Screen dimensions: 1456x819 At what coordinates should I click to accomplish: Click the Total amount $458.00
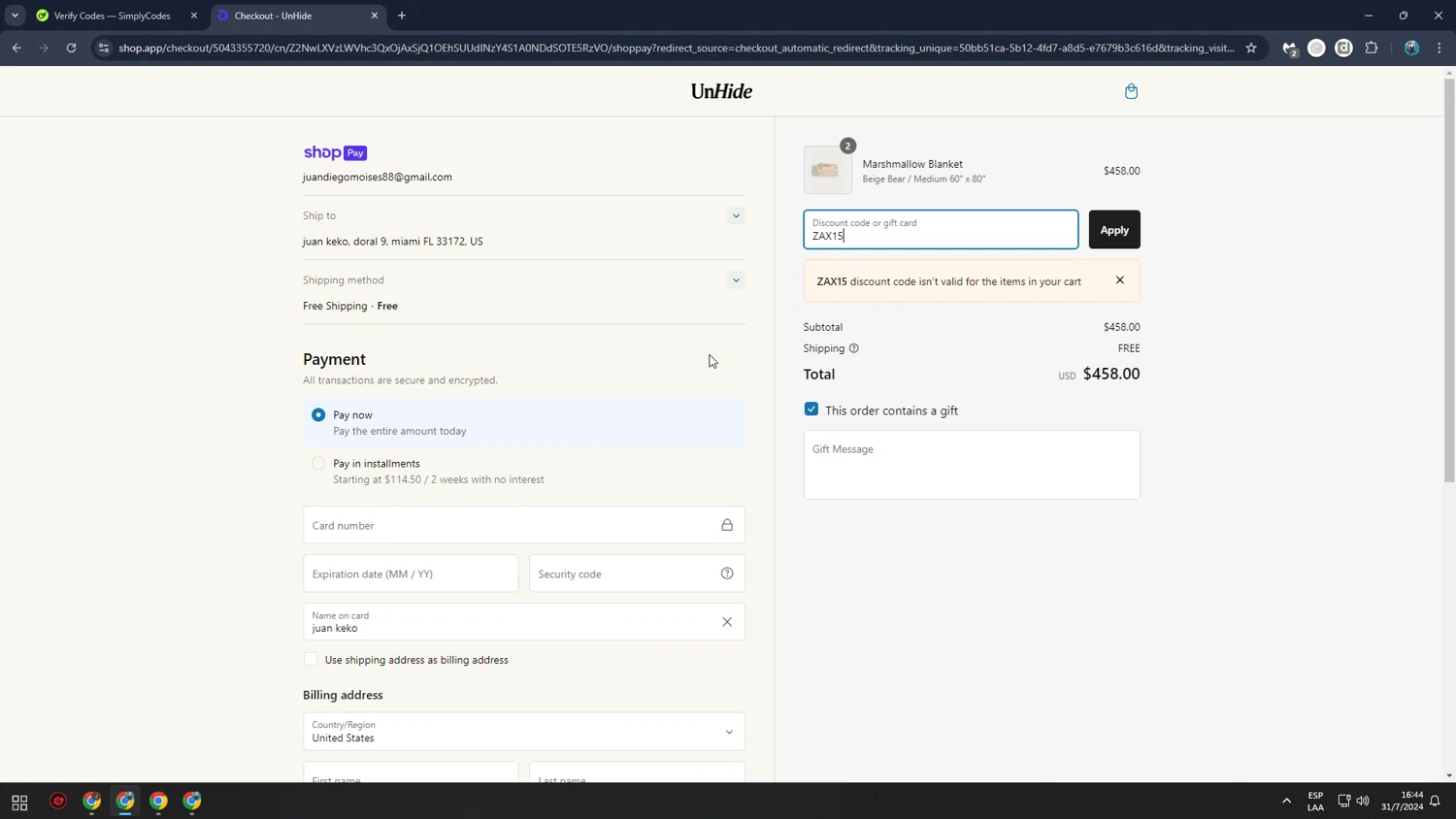1110,374
